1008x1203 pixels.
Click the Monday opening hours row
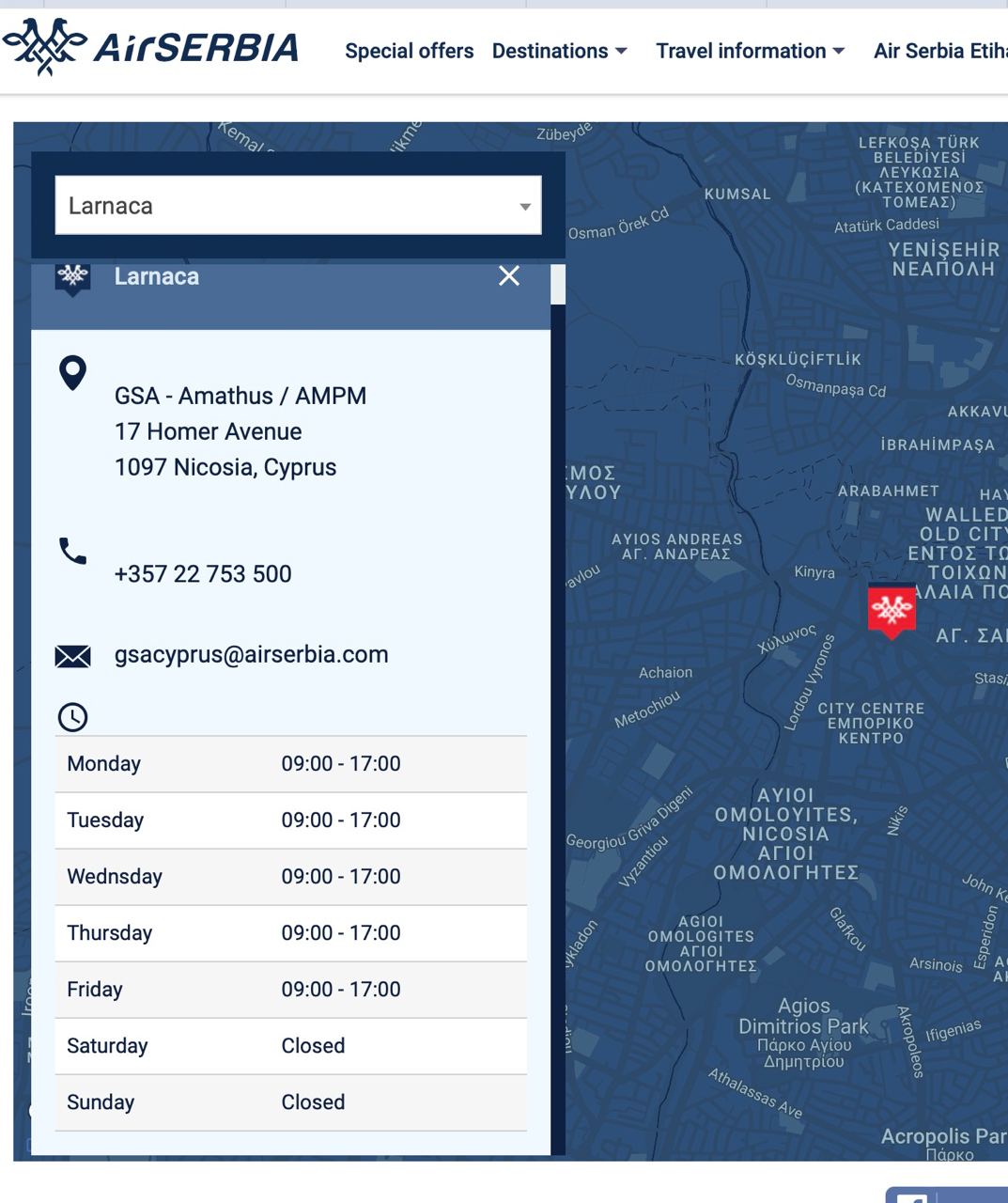[290, 764]
